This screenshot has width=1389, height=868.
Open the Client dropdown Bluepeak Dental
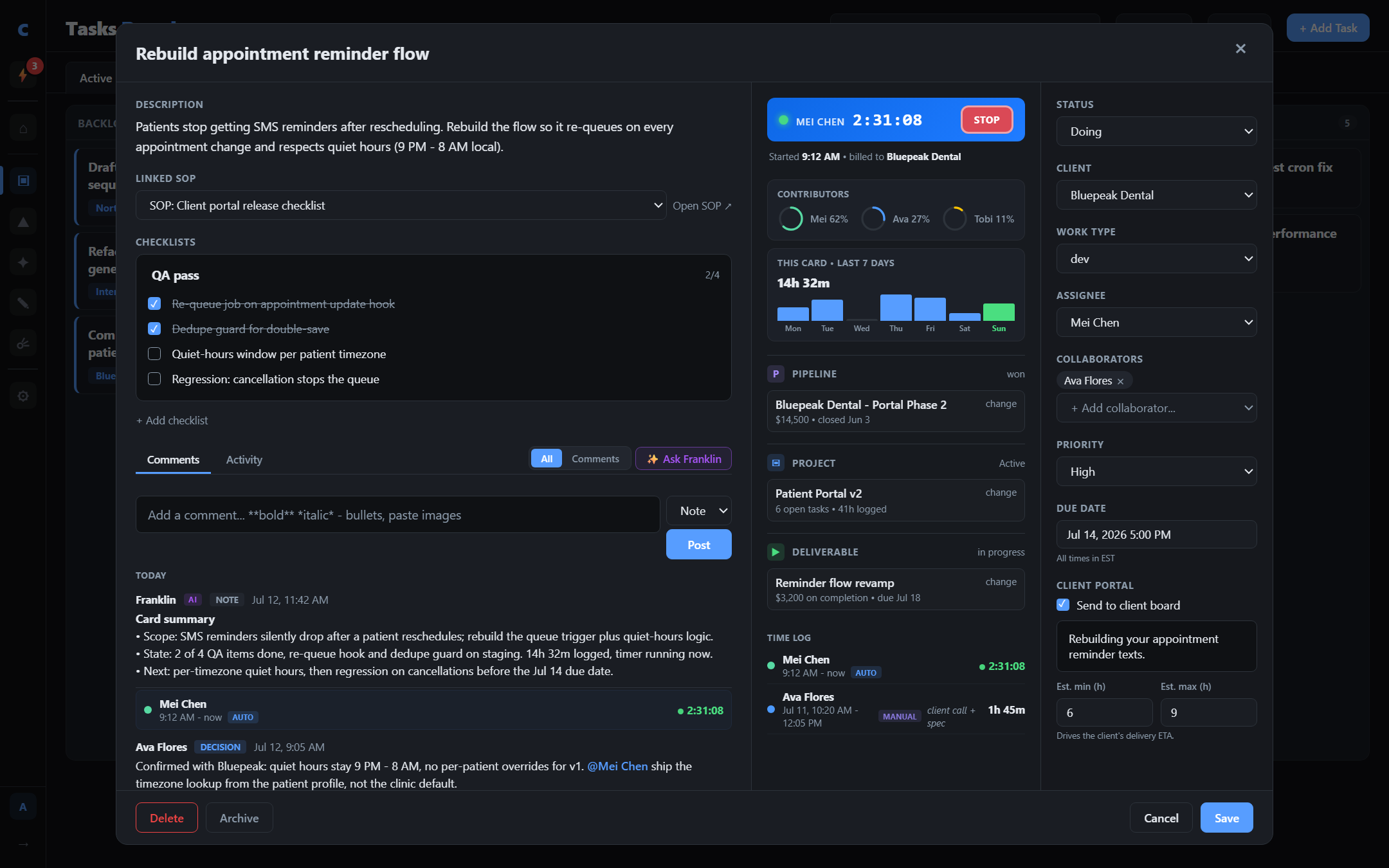(x=1156, y=195)
